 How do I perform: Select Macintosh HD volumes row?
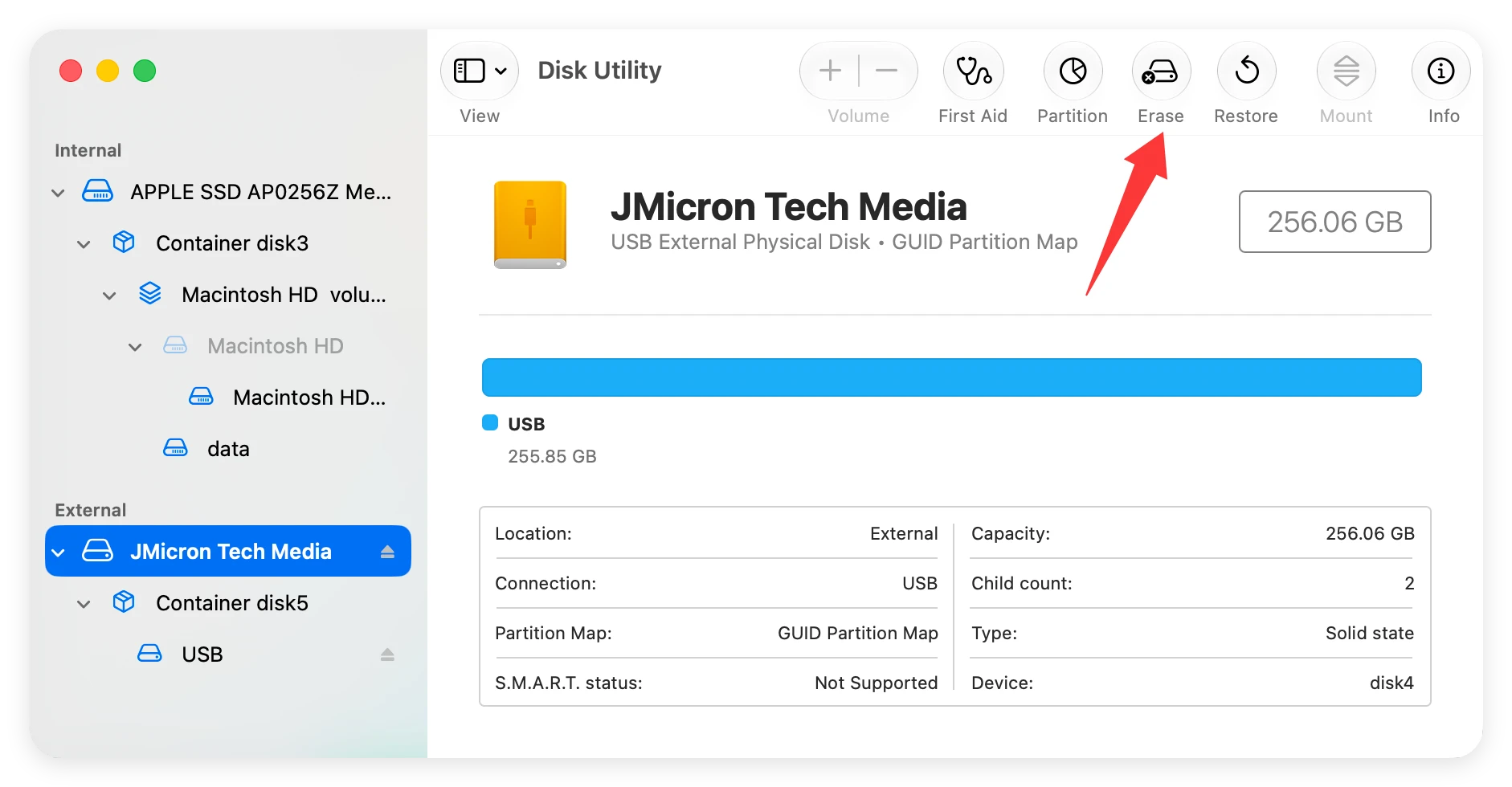pos(228,295)
